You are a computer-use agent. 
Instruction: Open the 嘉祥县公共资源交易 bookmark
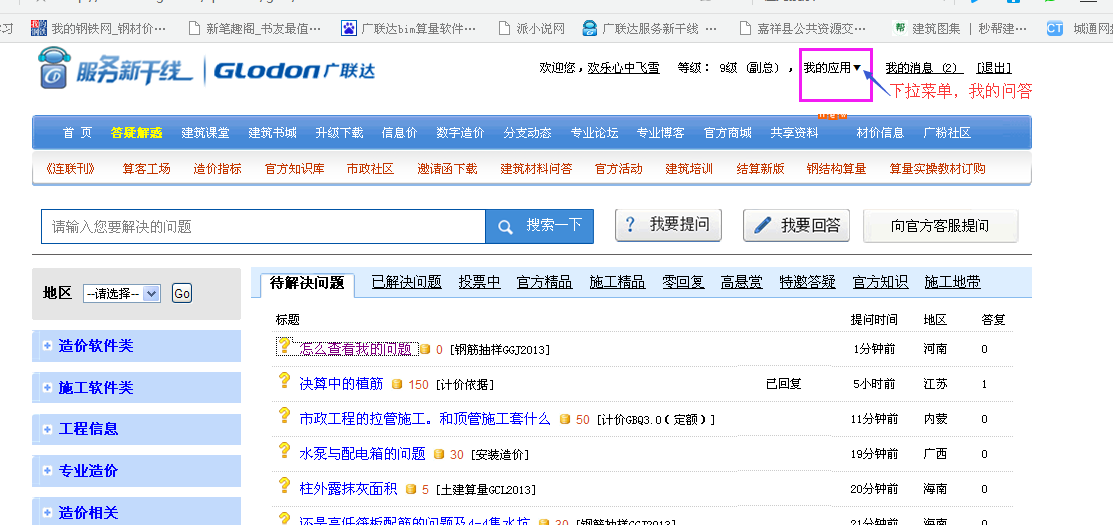tap(803, 28)
